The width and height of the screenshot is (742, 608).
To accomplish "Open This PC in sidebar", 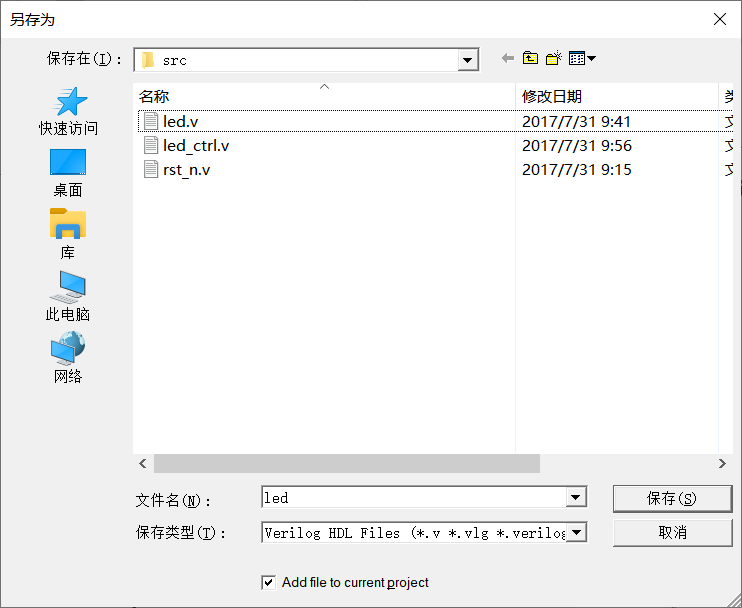I will tap(68, 287).
